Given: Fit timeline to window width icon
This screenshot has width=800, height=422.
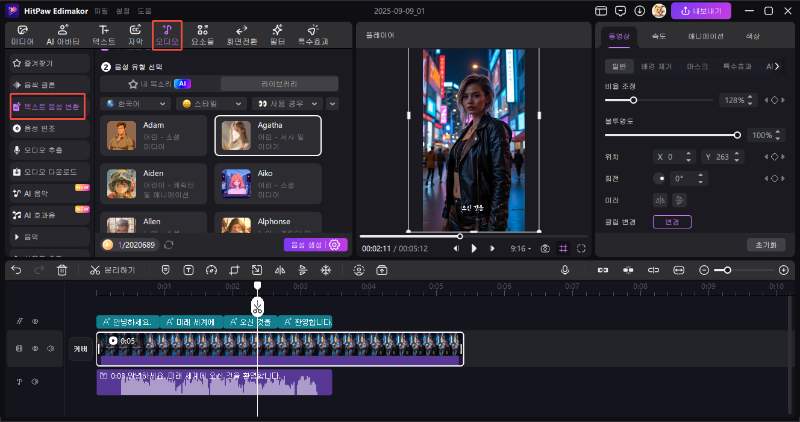Looking at the screenshot, I should pos(679,270).
